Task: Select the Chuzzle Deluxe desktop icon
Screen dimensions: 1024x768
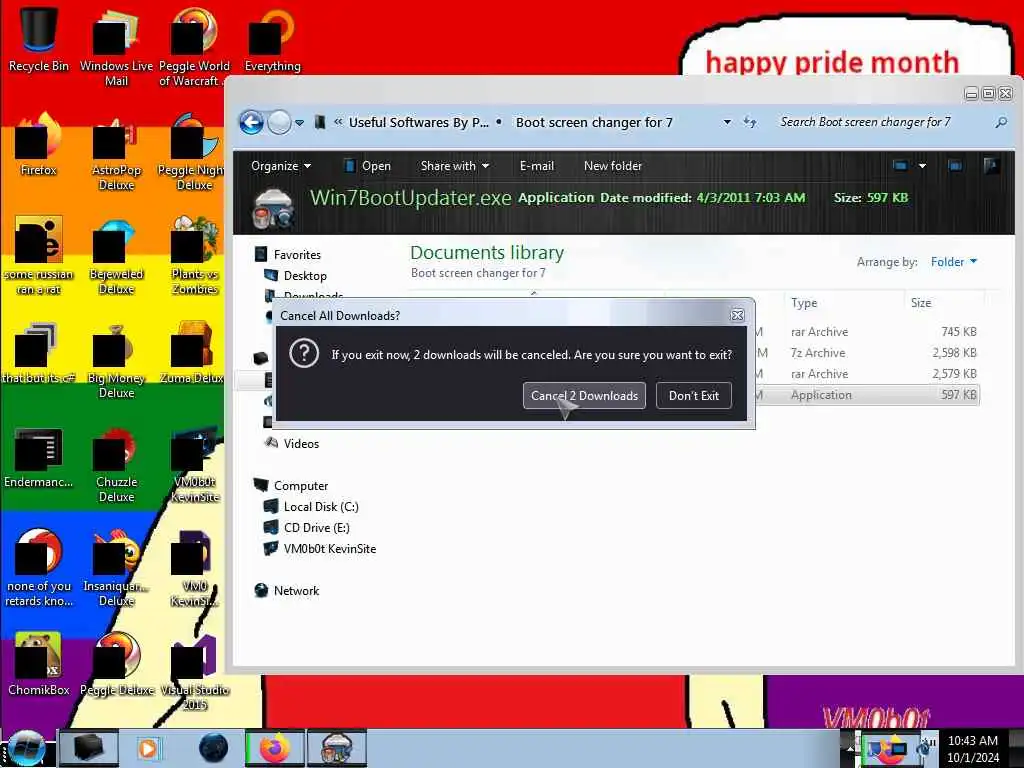Action: point(116,464)
